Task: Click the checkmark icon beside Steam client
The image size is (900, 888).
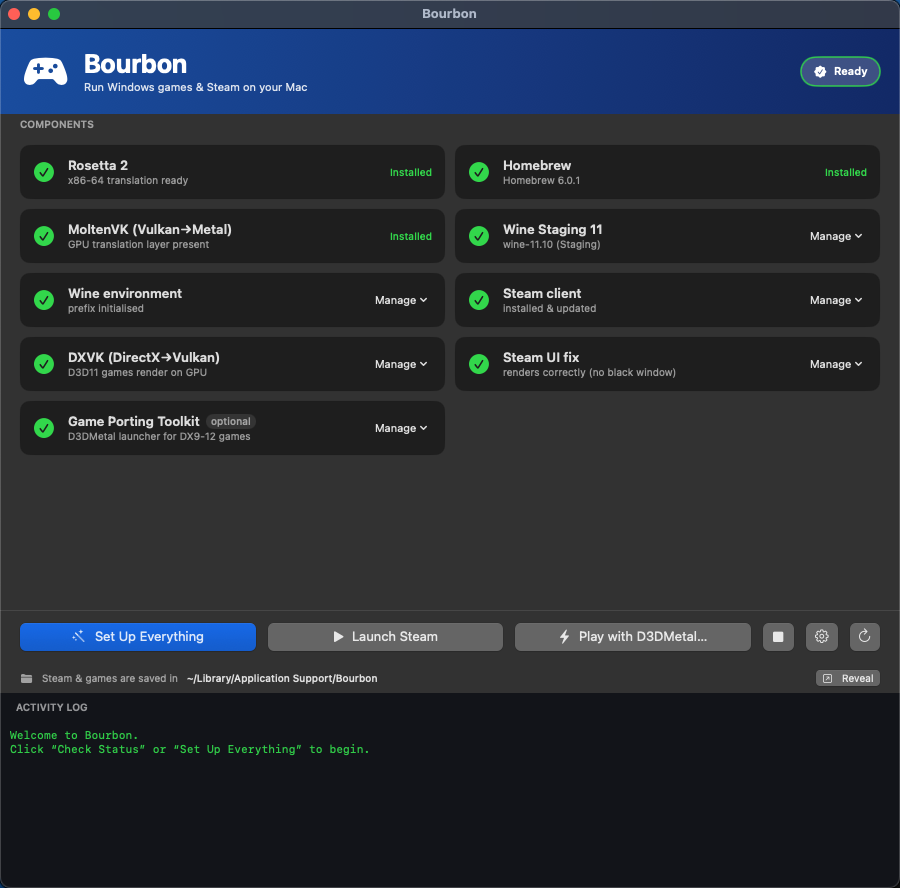Action: [479, 300]
